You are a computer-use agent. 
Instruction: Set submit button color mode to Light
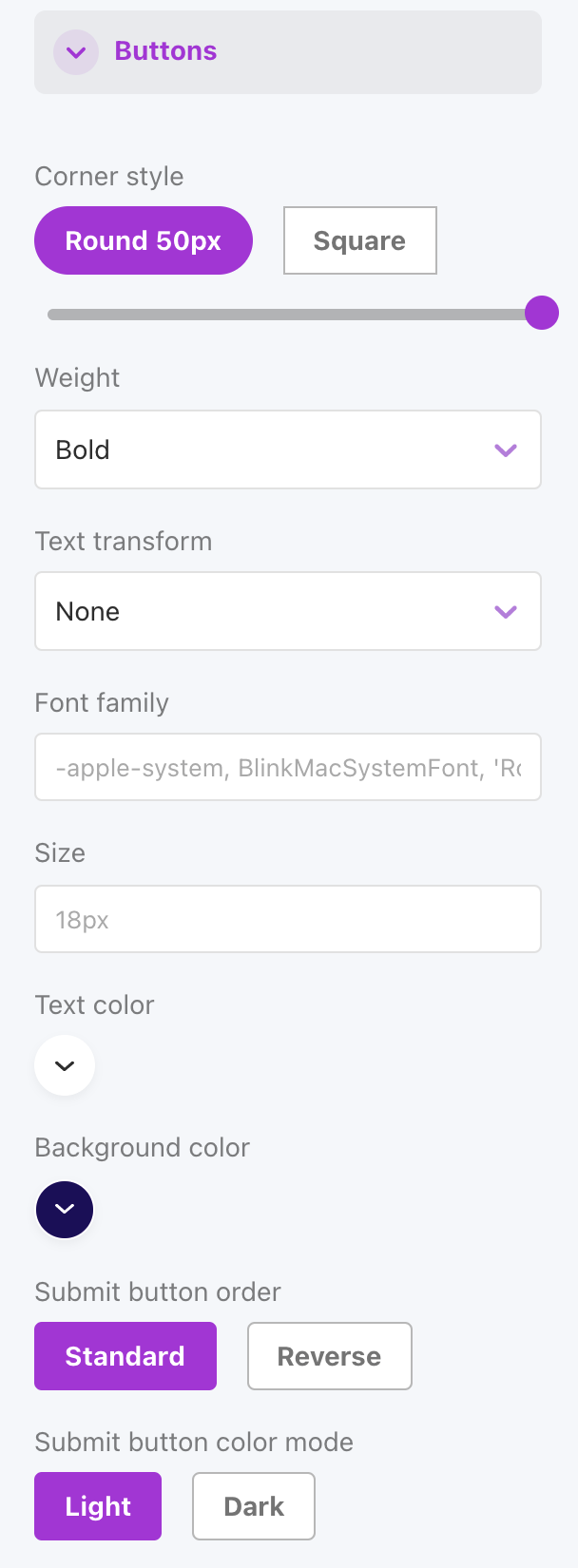point(98,1506)
